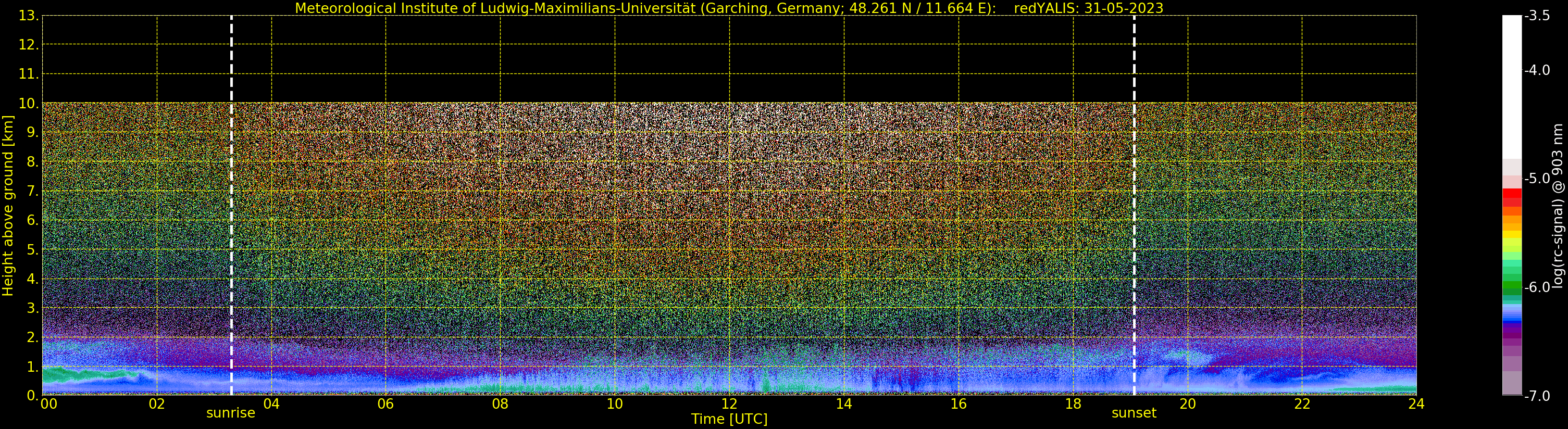Click the height axis tick label '3.'

click(x=32, y=308)
